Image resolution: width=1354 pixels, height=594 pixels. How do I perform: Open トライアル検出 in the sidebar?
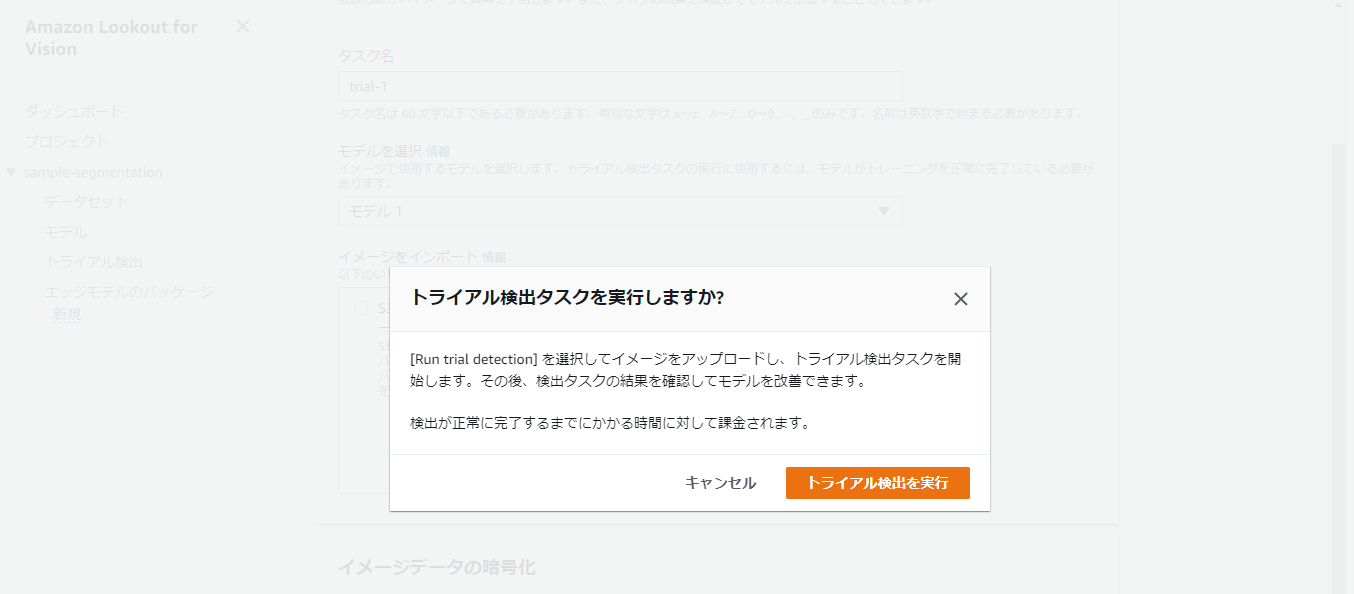click(94, 262)
